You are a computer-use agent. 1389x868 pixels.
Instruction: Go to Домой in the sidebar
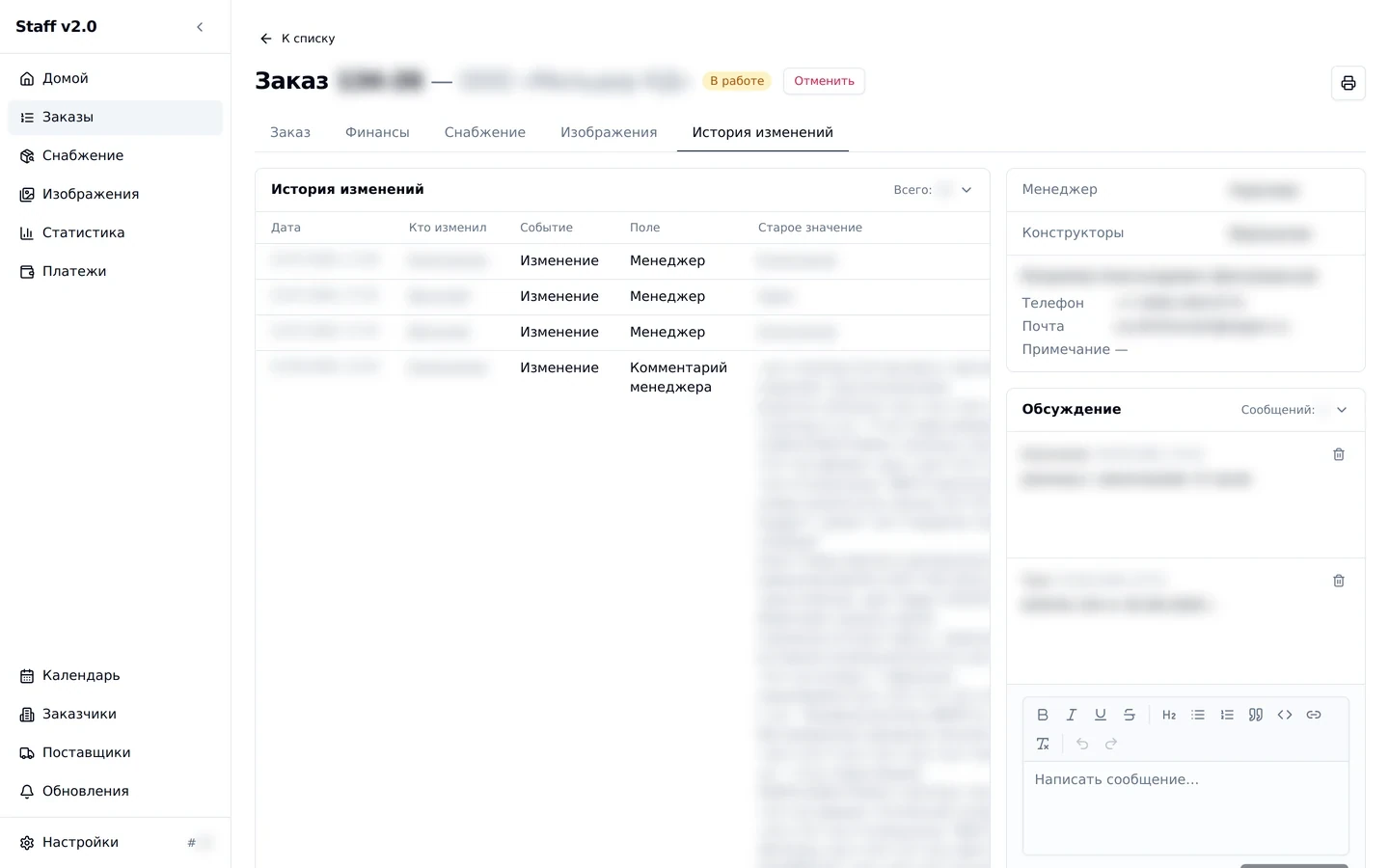click(x=115, y=79)
